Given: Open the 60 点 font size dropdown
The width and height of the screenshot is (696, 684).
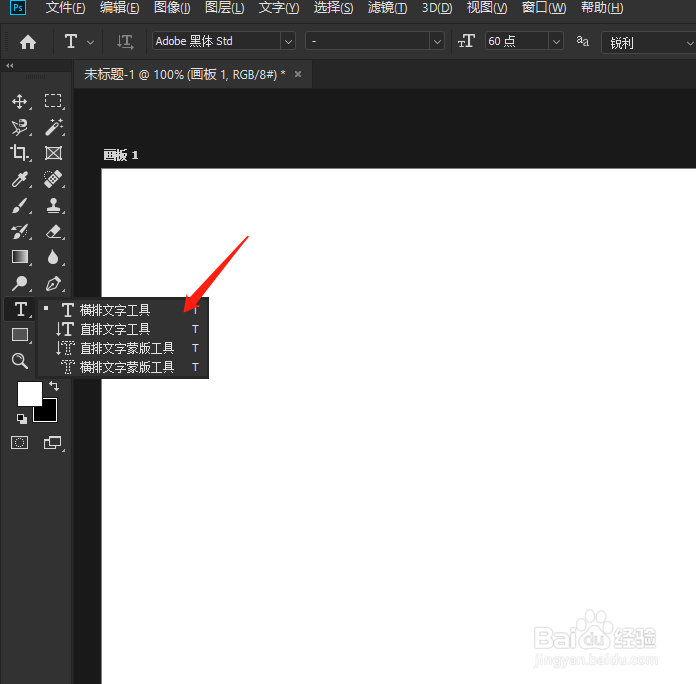Looking at the screenshot, I should (556, 42).
